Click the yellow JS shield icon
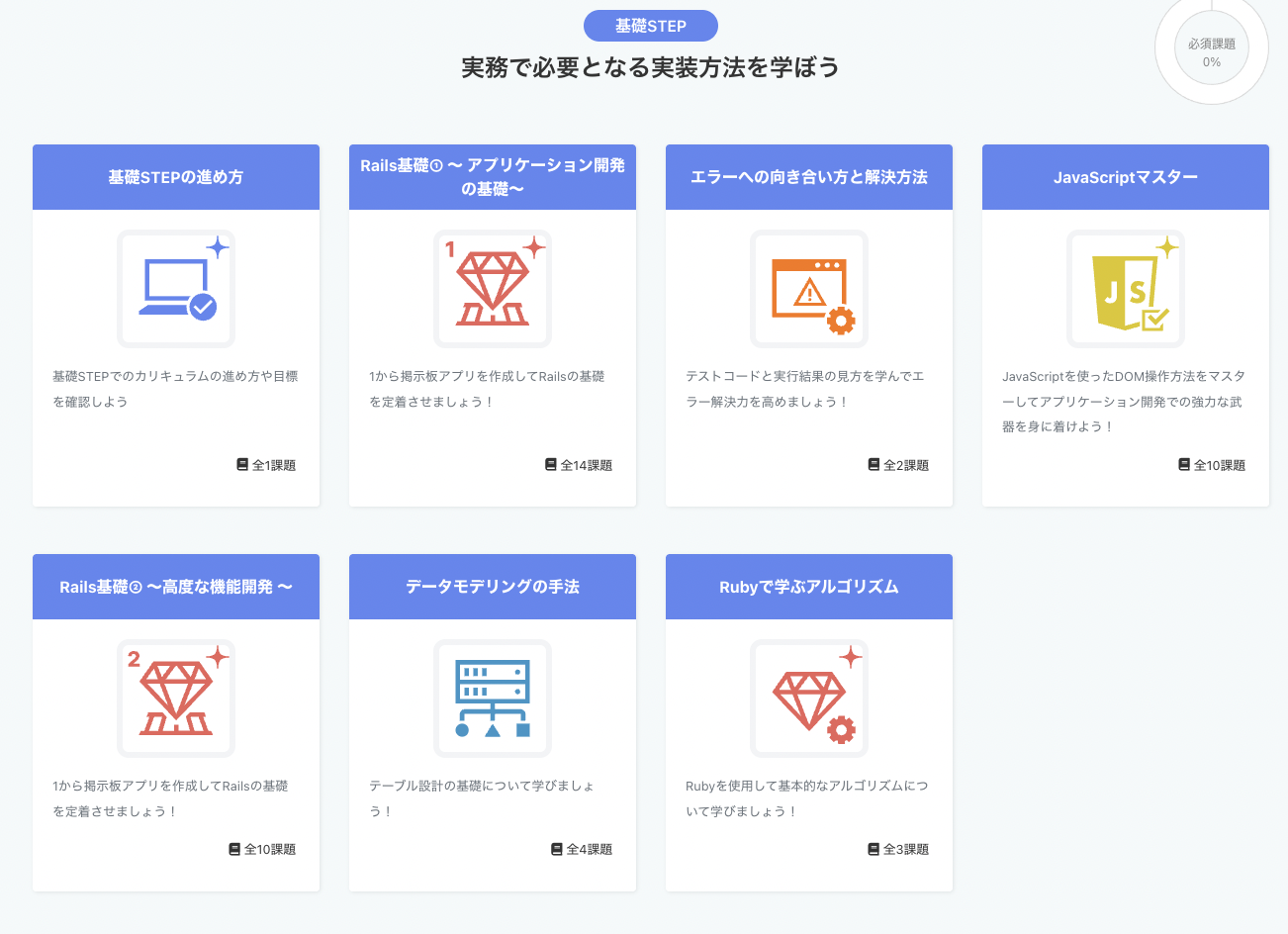 coord(1126,289)
